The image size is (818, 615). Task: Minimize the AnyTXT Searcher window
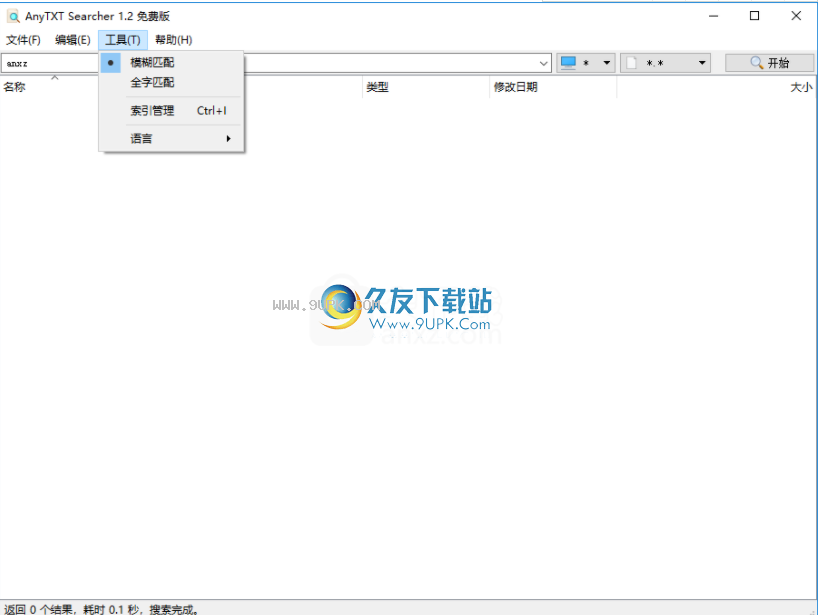coord(714,16)
